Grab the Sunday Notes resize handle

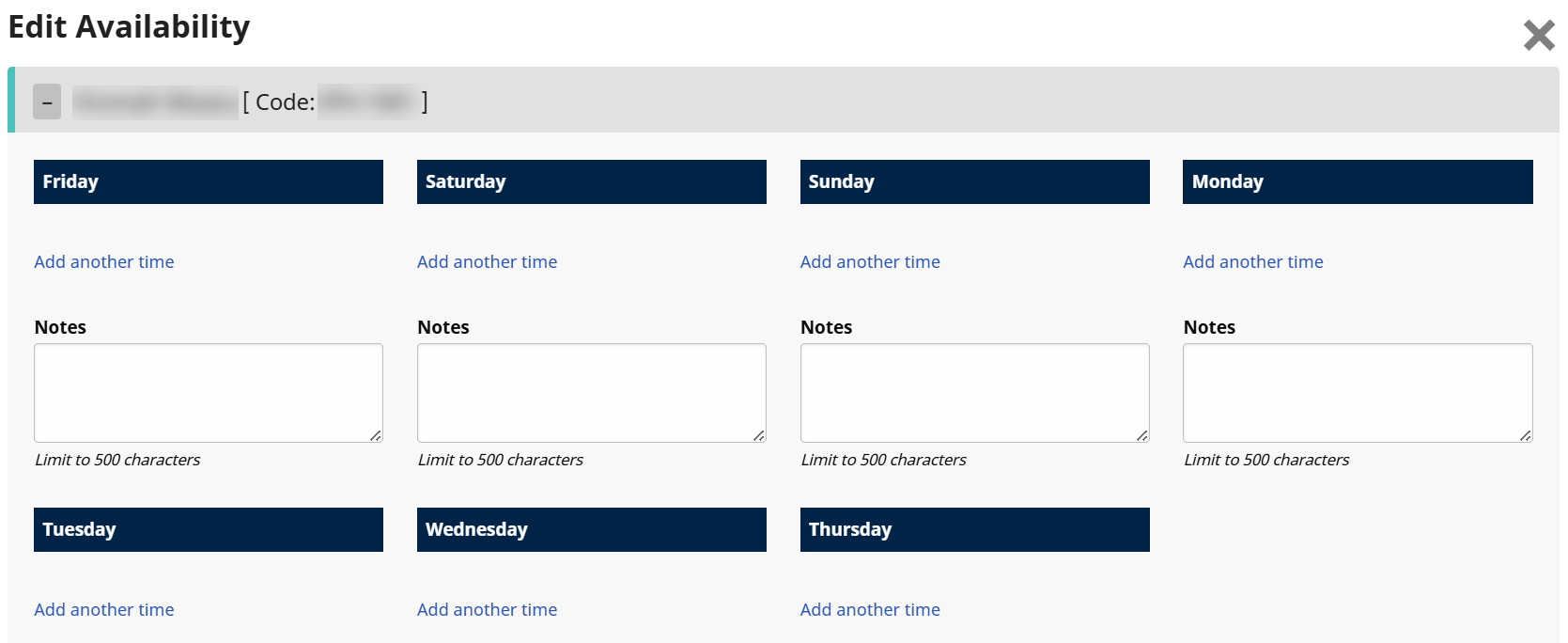click(1142, 435)
